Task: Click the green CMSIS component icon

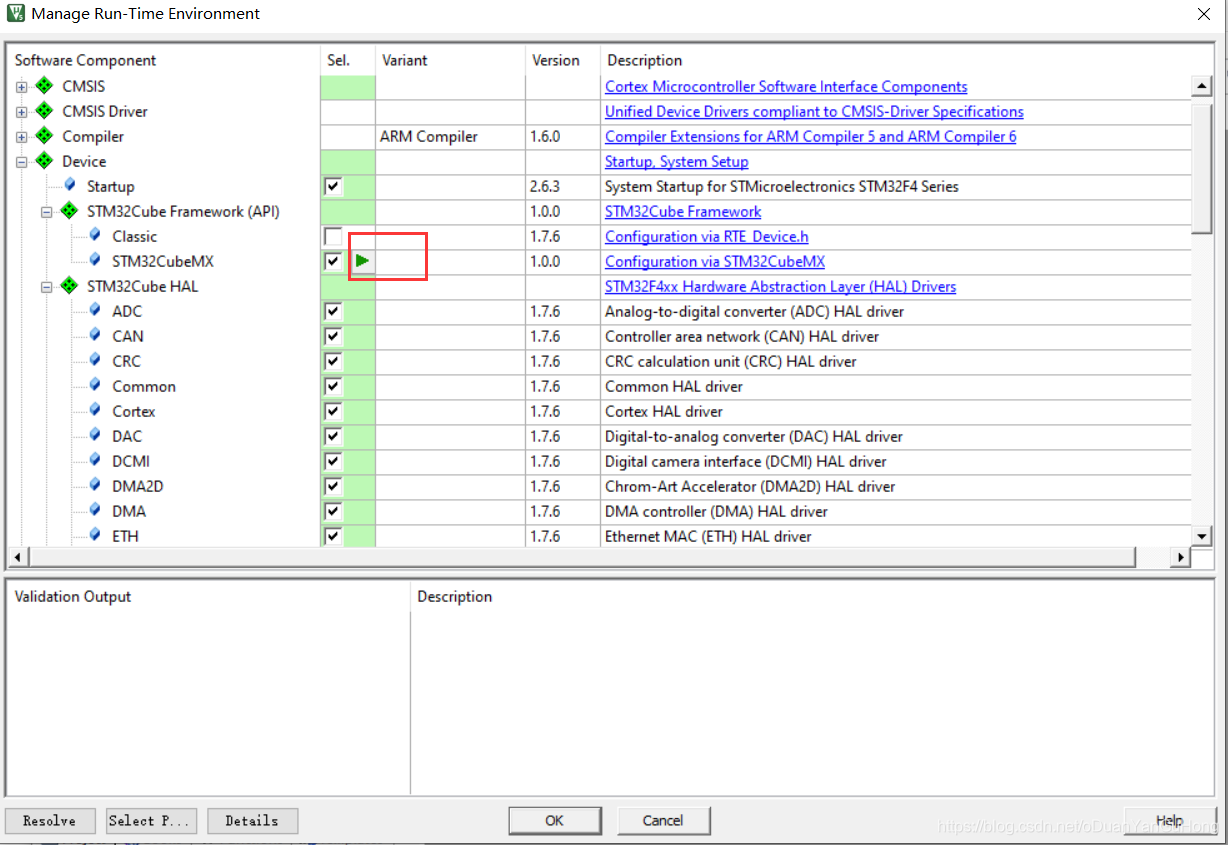Action: tap(44, 86)
